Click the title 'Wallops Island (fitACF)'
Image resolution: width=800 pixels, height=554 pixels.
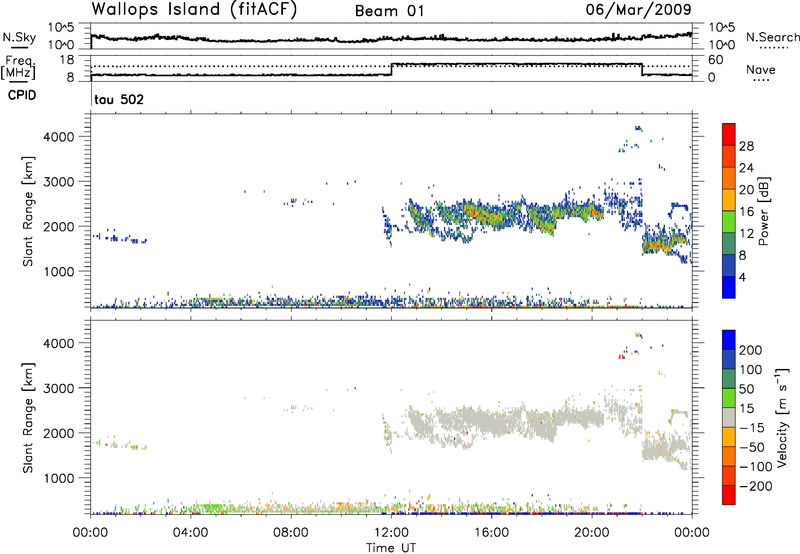tap(194, 9)
